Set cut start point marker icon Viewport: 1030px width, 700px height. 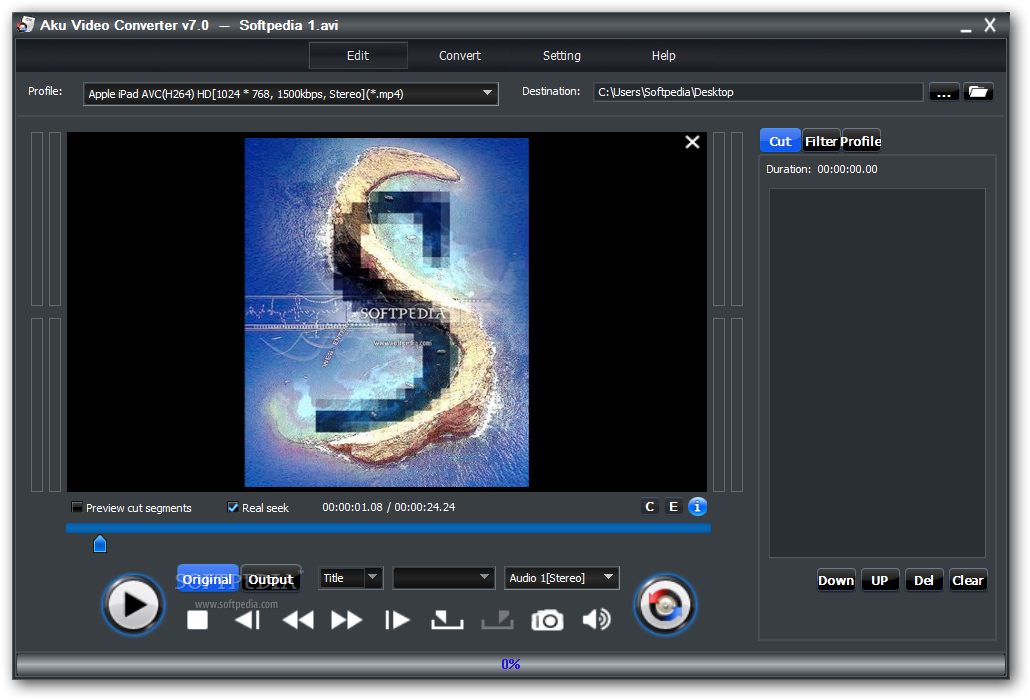click(x=447, y=620)
